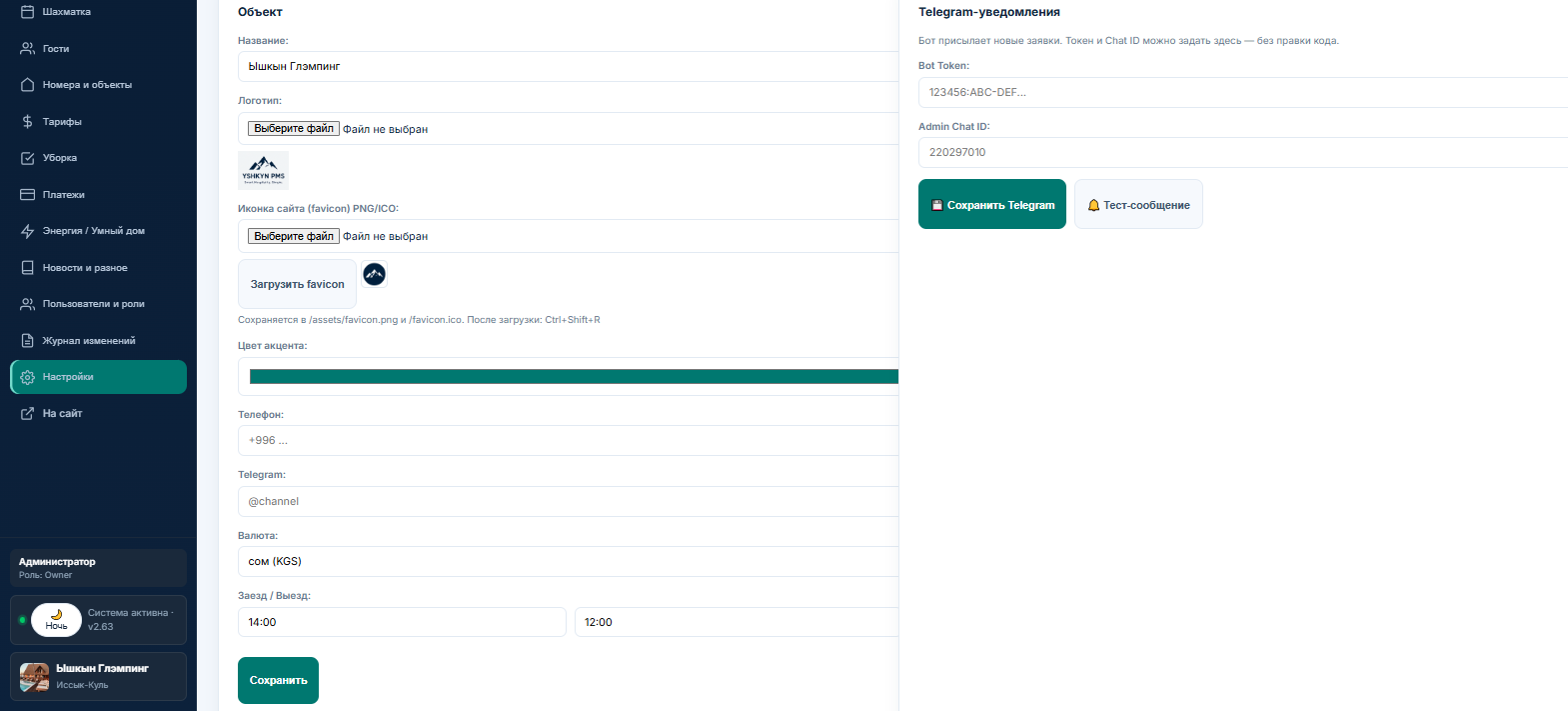Set the check-out time field 12:00
The width and height of the screenshot is (1568, 711).
coord(737,622)
